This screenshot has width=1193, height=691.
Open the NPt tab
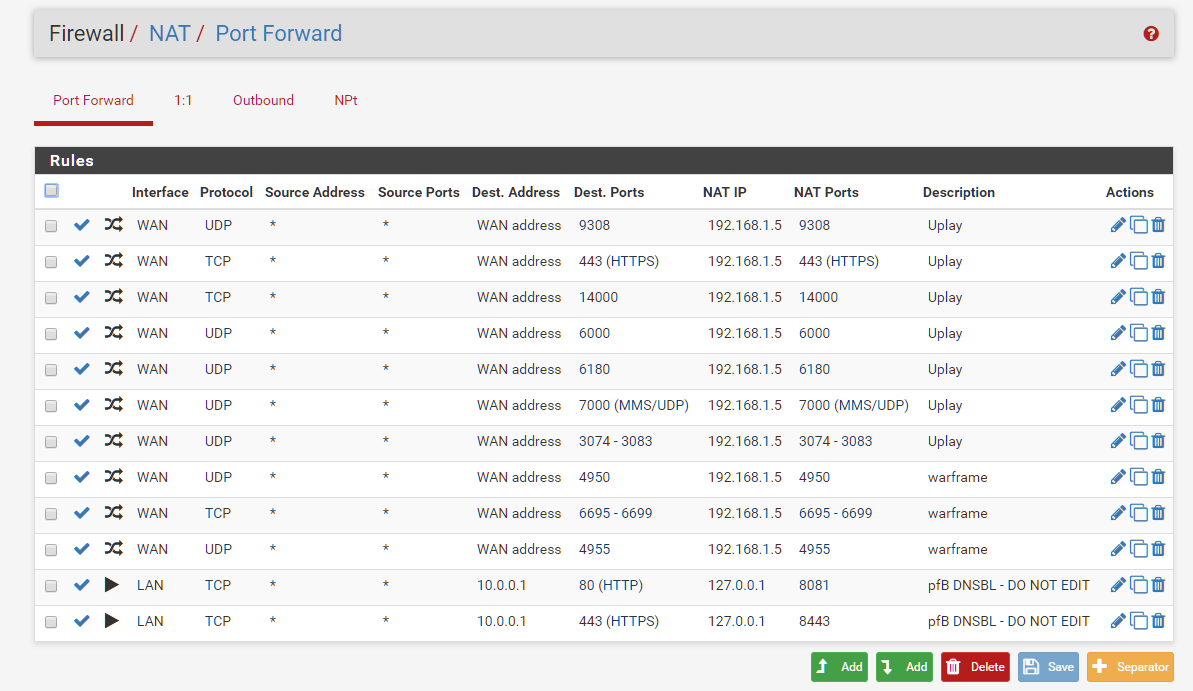(x=346, y=100)
